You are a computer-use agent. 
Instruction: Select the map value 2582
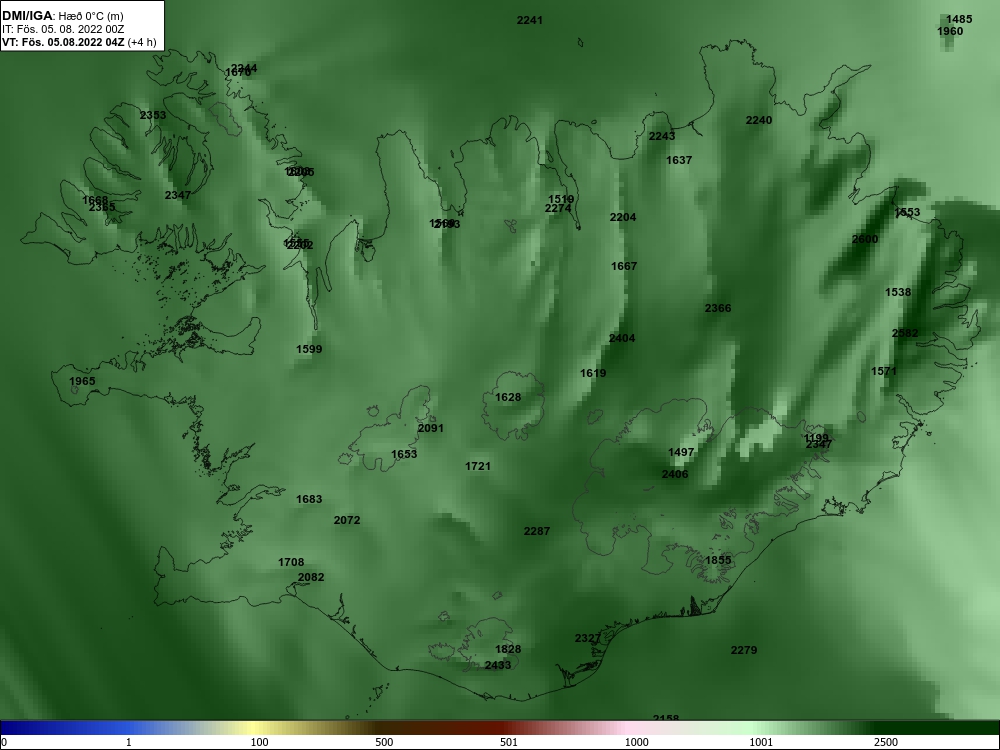pyautogui.click(x=905, y=333)
